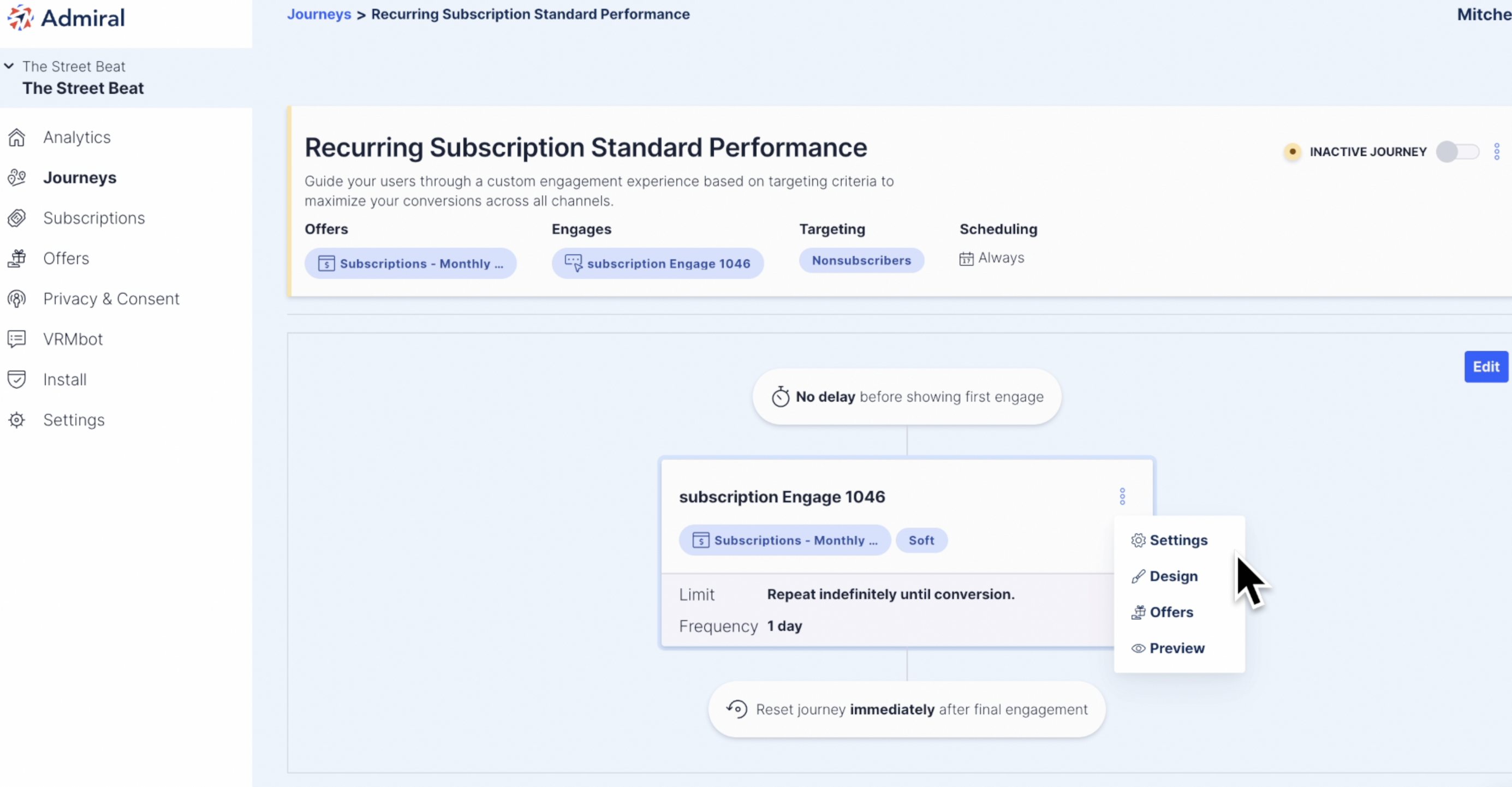
Task: Navigate to Offers in the sidebar
Action: point(67,258)
